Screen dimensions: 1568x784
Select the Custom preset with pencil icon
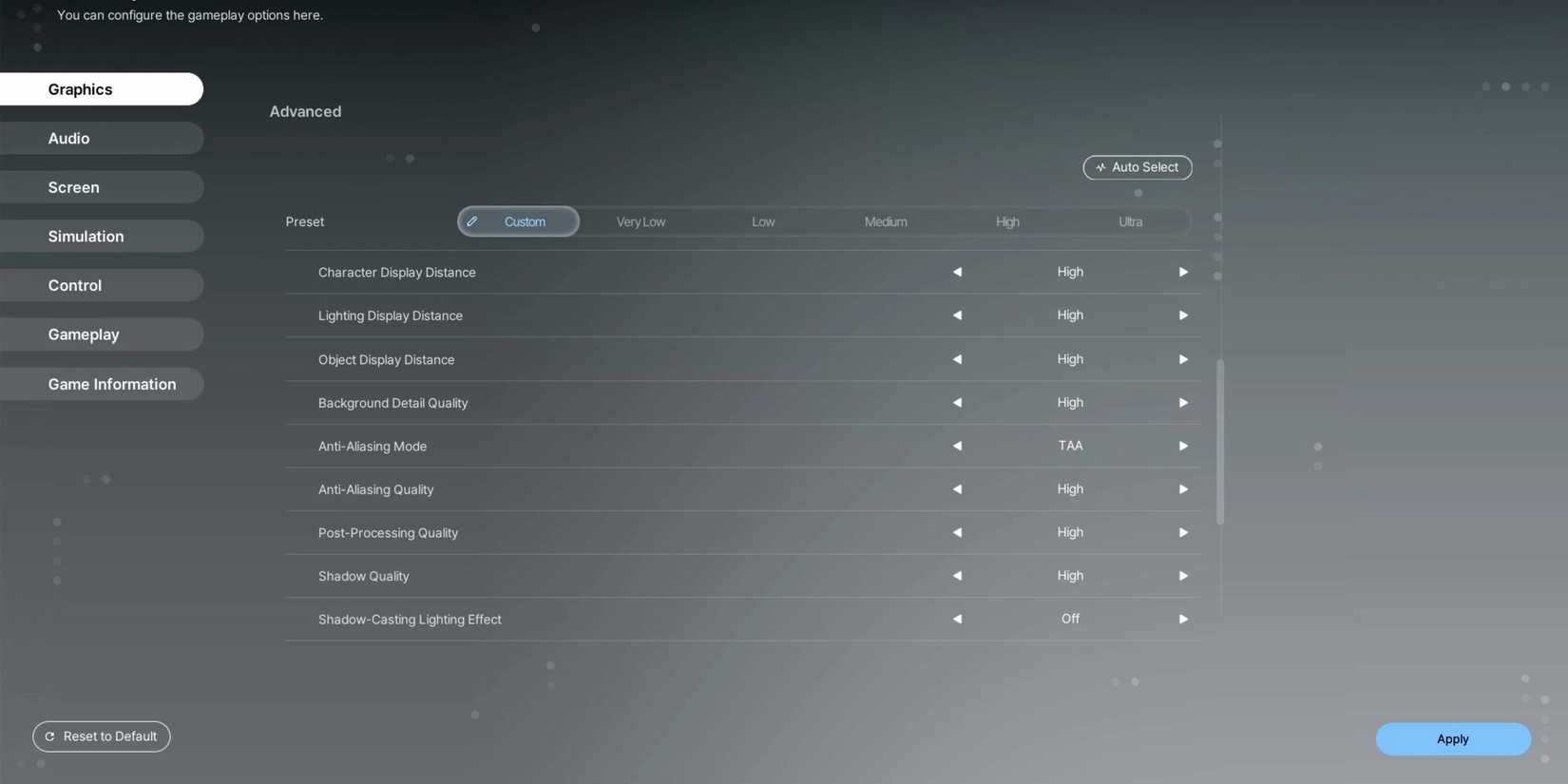click(x=519, y=222)
